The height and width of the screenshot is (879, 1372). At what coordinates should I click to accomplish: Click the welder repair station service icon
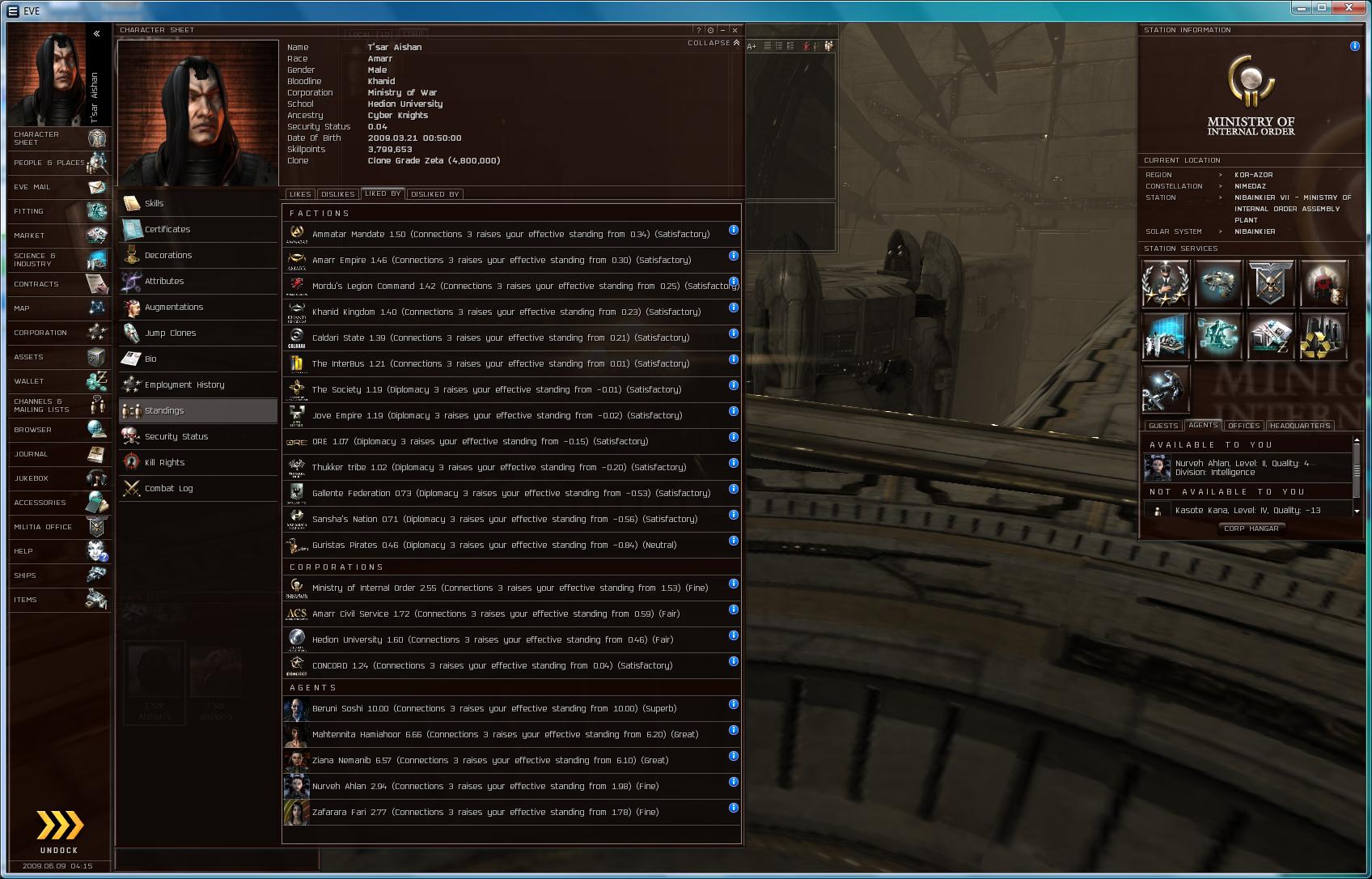[x=1166, y=389]
